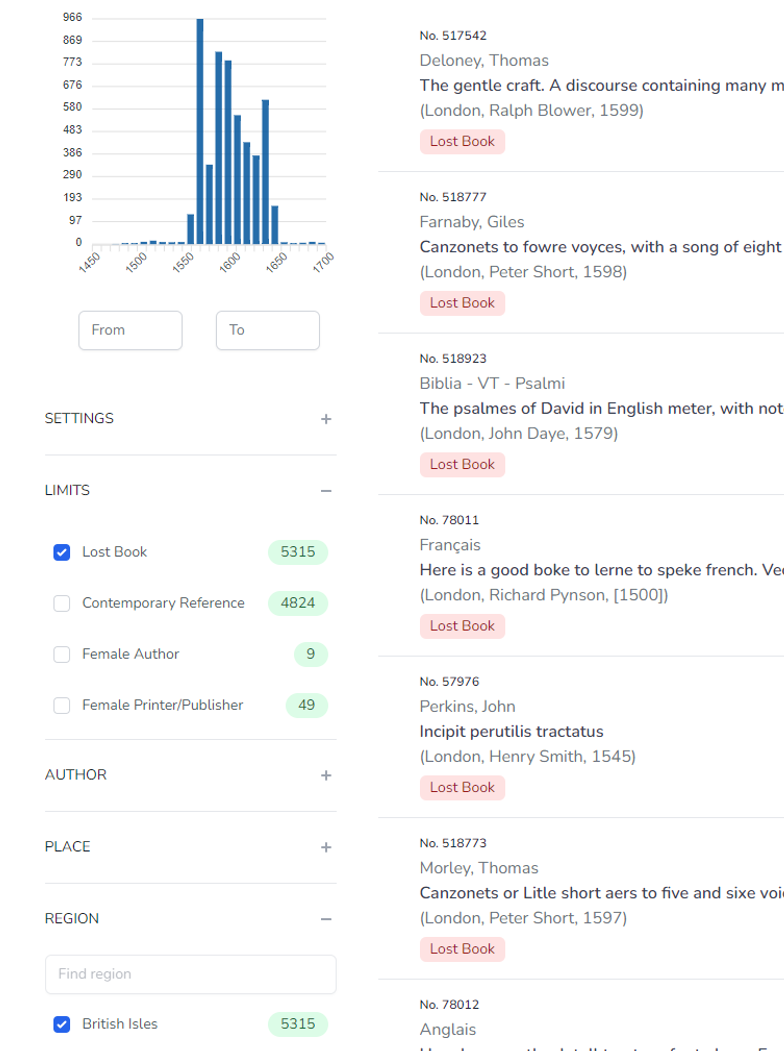
Task: Click the To year input field
Action: 267,330
